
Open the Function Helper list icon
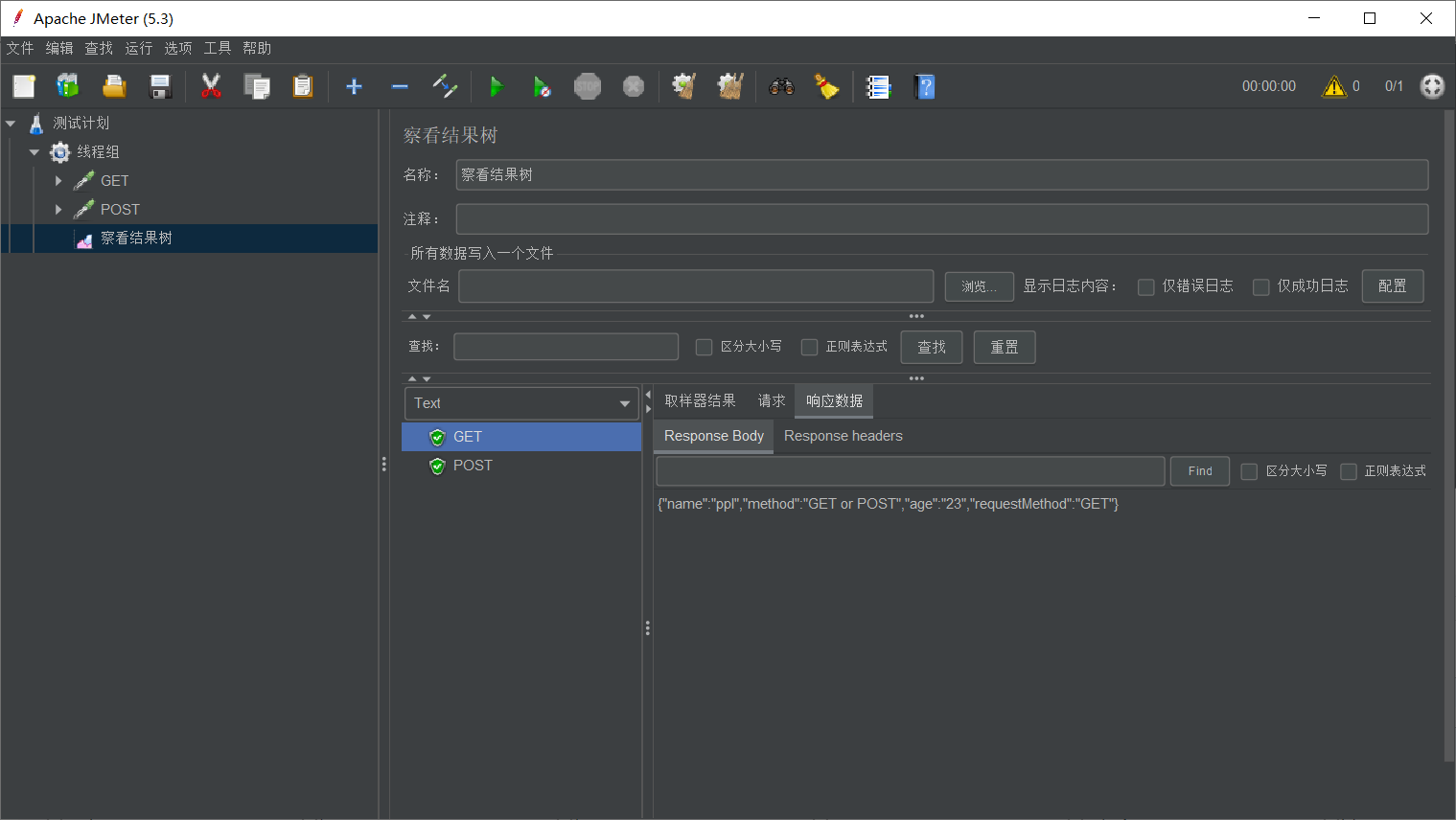(878, 86)
